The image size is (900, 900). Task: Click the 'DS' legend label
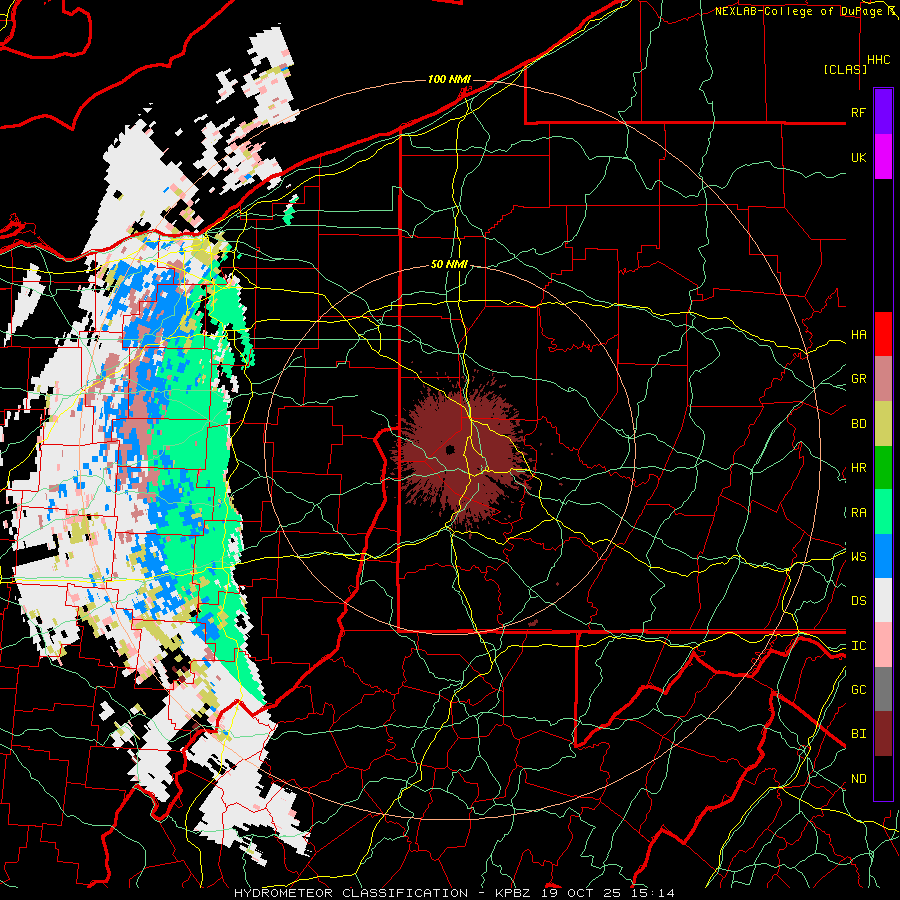coord(858,601)
